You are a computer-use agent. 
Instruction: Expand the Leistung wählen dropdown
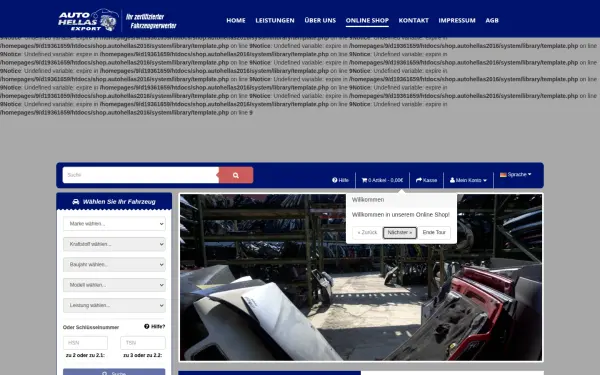(114, 305)
